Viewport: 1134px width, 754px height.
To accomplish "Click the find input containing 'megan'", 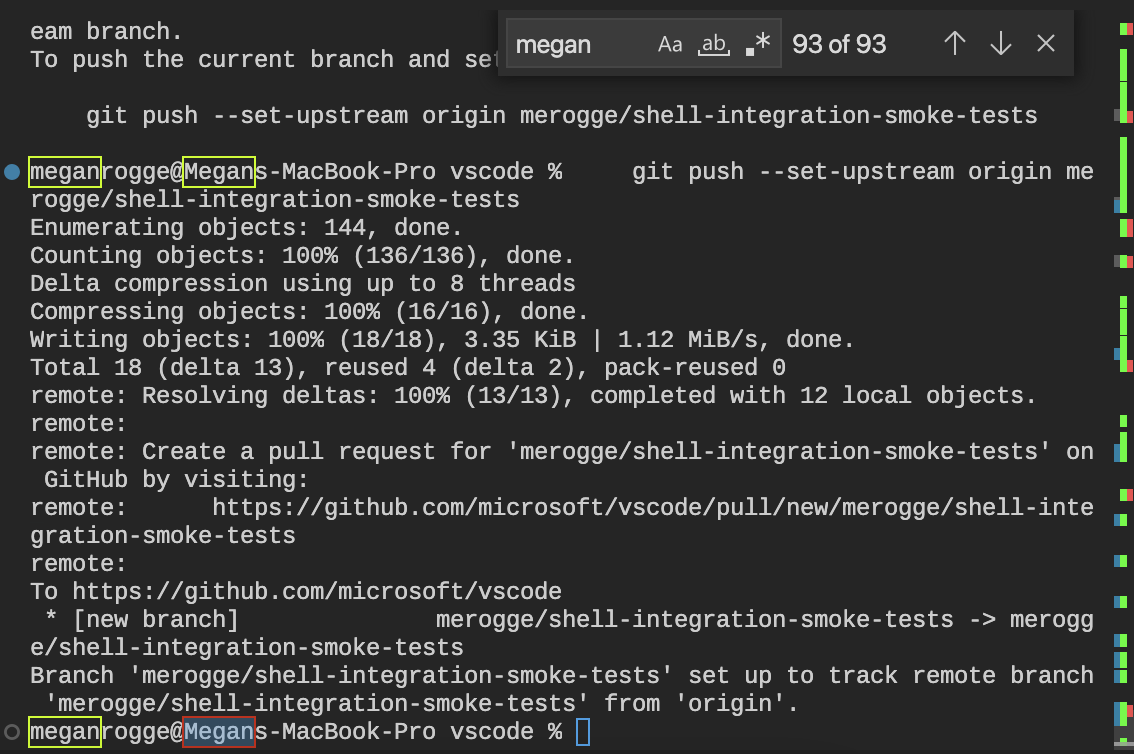I will 576,45.
